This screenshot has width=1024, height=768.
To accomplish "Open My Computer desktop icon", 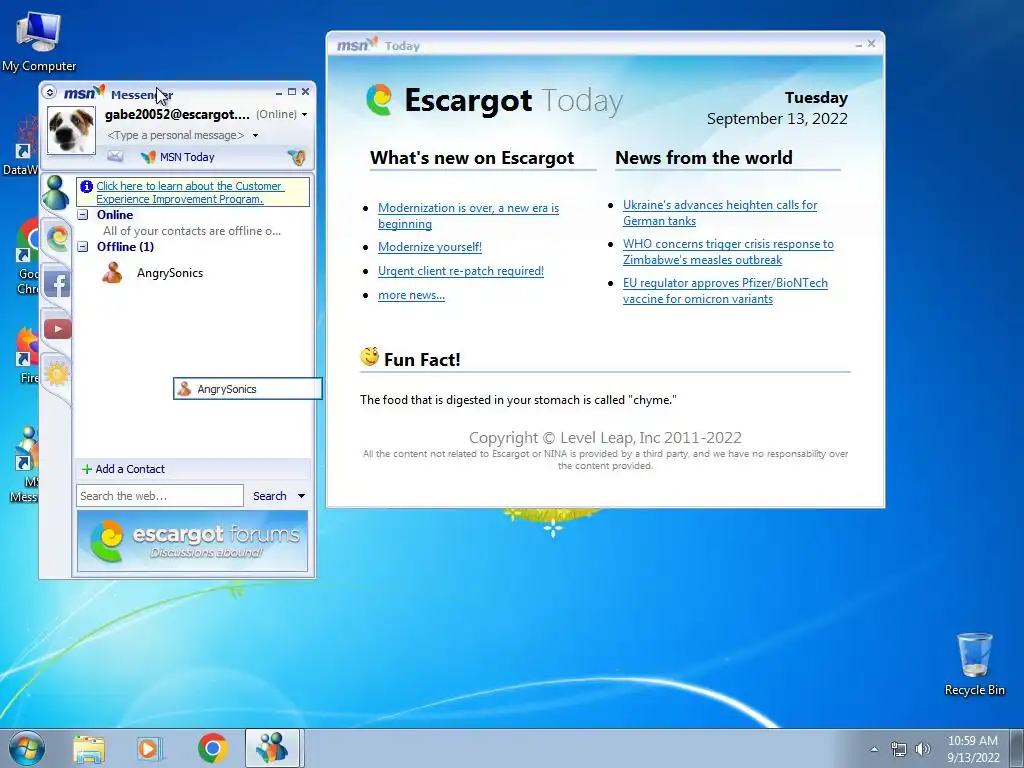I will tap(39, 41).
